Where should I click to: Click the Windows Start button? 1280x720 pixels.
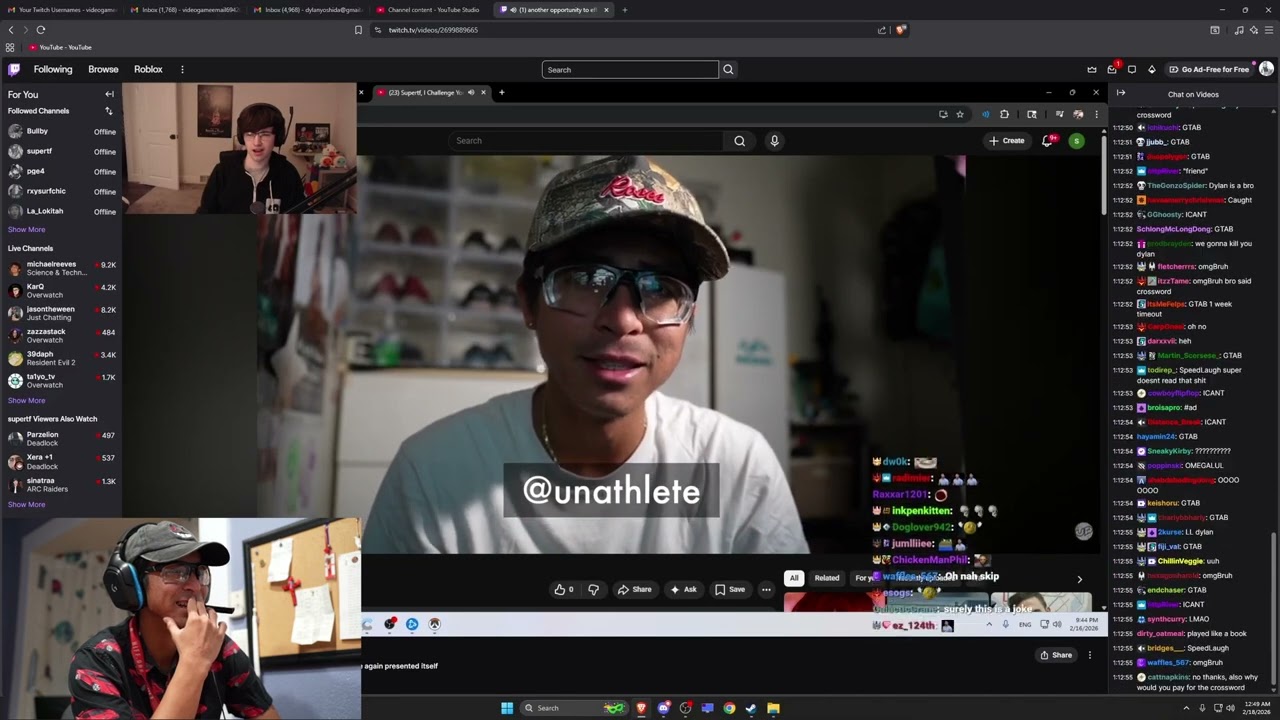pyautogui.click(x=507, y=708)
